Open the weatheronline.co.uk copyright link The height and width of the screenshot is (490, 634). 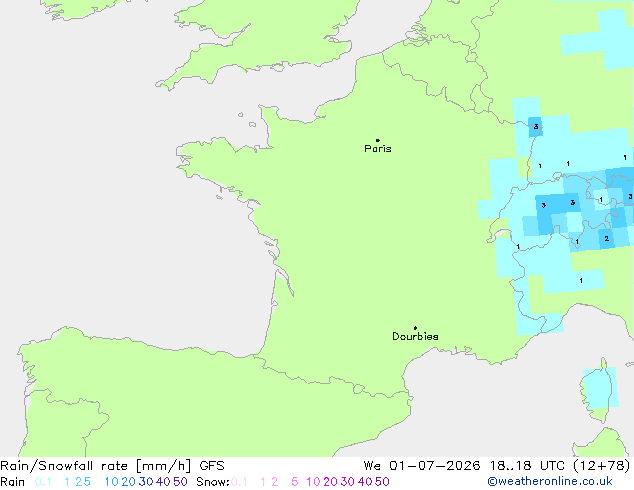coord(550,481)
